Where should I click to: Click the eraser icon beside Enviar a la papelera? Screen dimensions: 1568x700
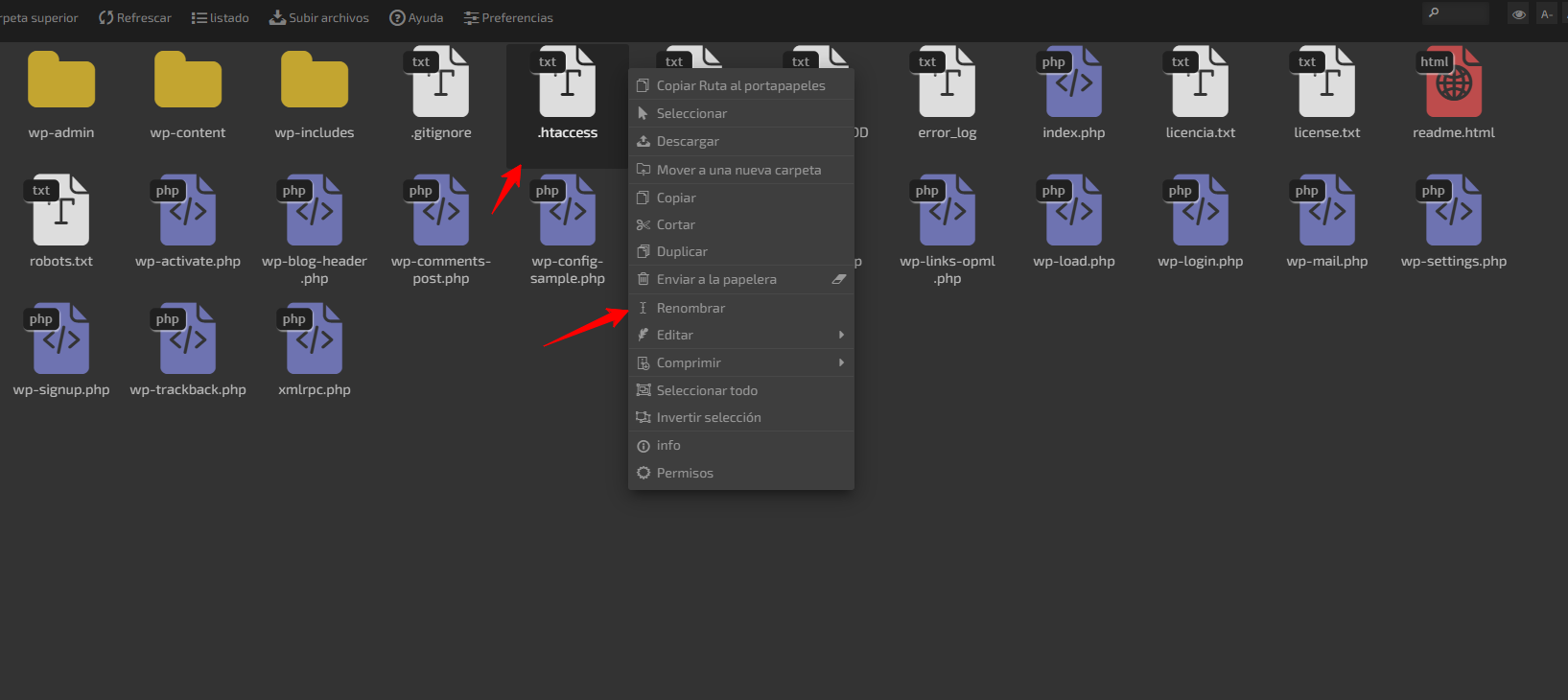[839, 279]
